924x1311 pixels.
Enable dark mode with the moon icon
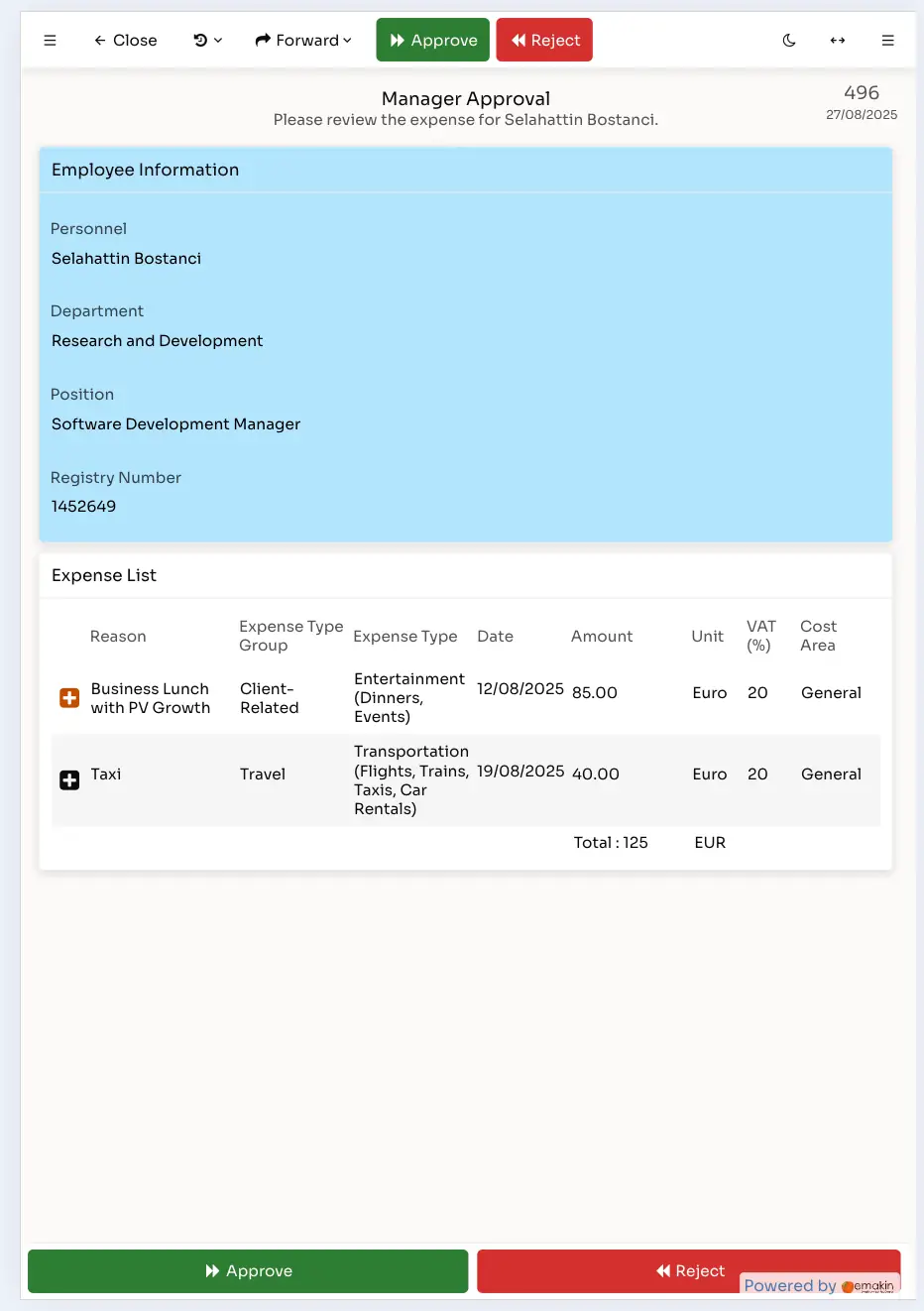click(x=788, y=40)
